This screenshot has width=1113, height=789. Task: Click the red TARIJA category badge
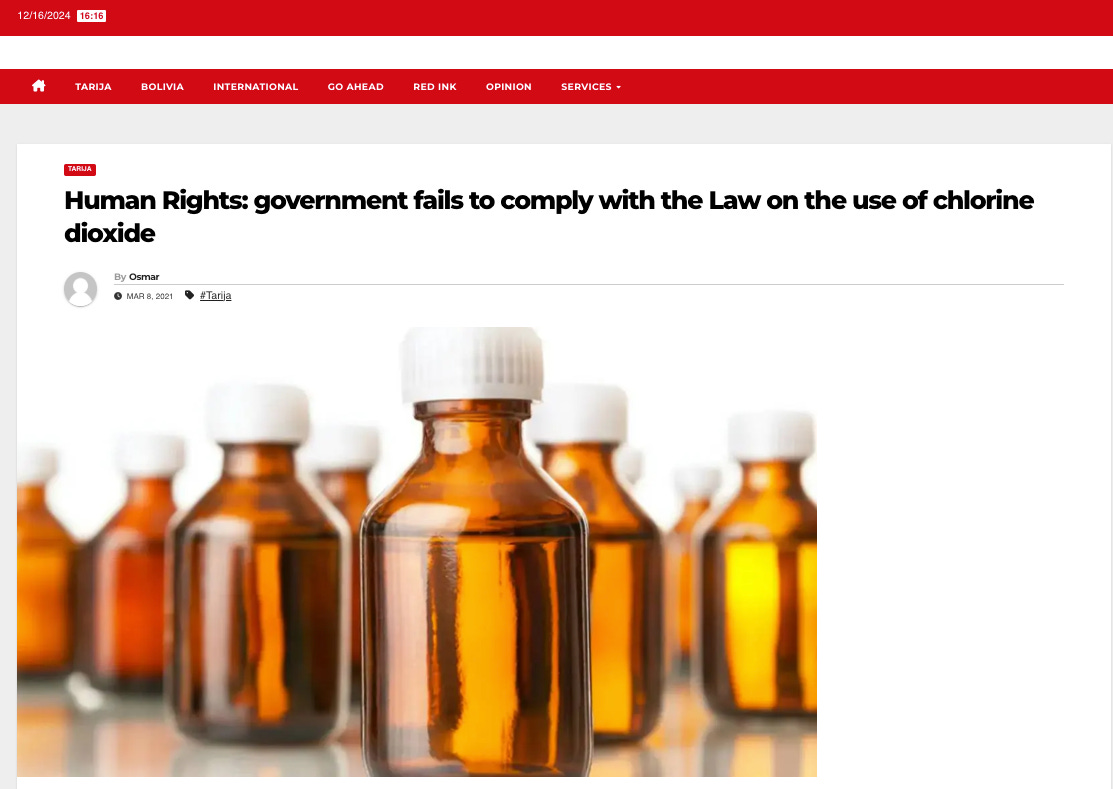(80, 169)
